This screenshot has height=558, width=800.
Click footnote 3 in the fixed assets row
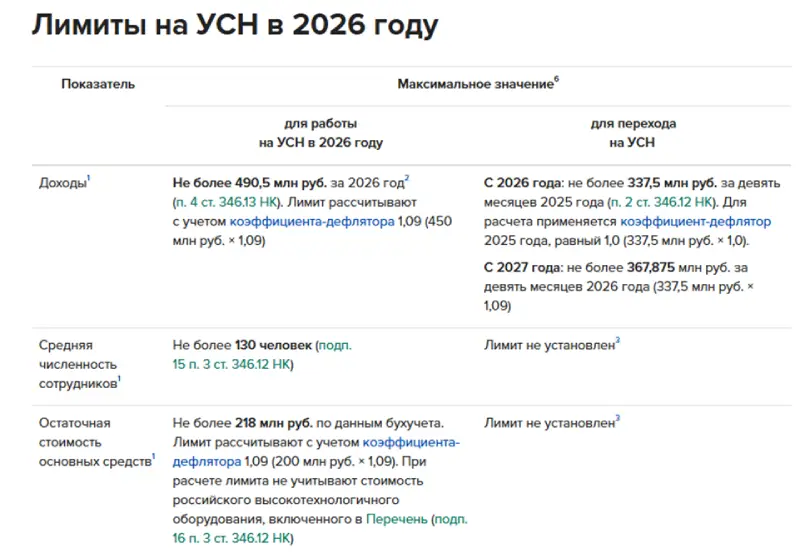[618, 418]
